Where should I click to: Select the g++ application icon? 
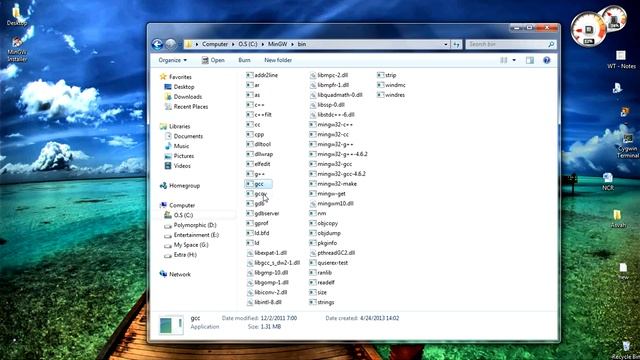click(250, 174)
